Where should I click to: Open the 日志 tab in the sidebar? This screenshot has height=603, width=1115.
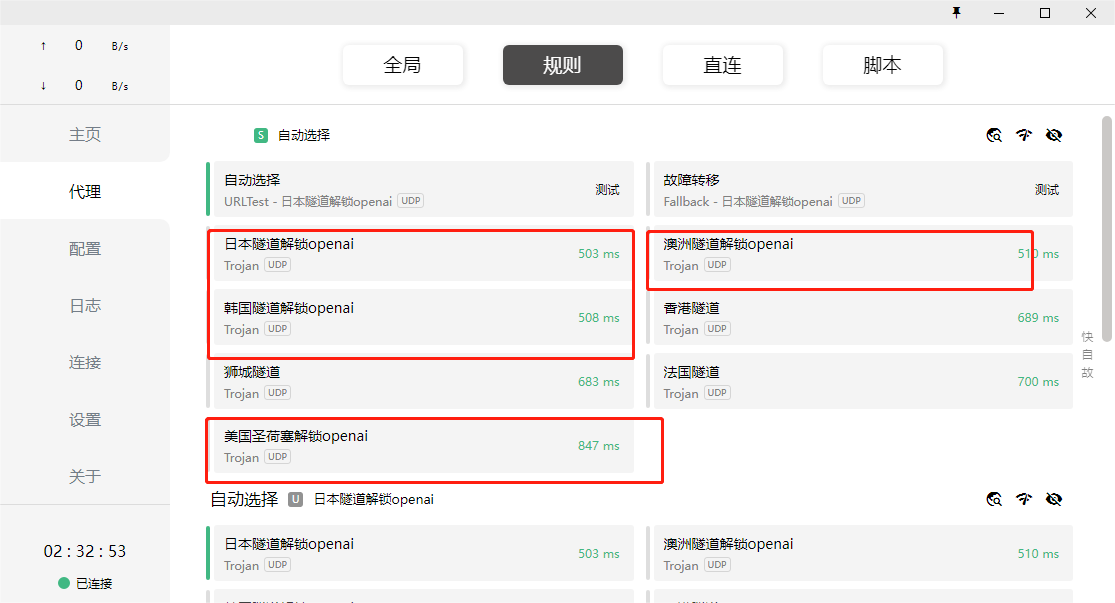point(85,306)
